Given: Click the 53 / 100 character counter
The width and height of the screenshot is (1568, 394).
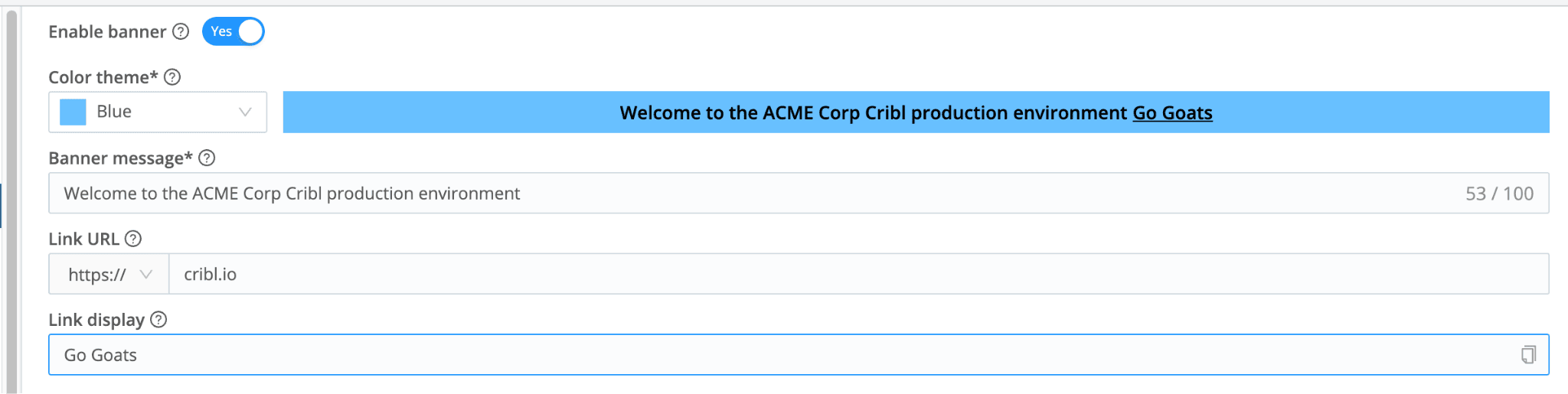Looking at the screenshot, I should [1499, 194].
